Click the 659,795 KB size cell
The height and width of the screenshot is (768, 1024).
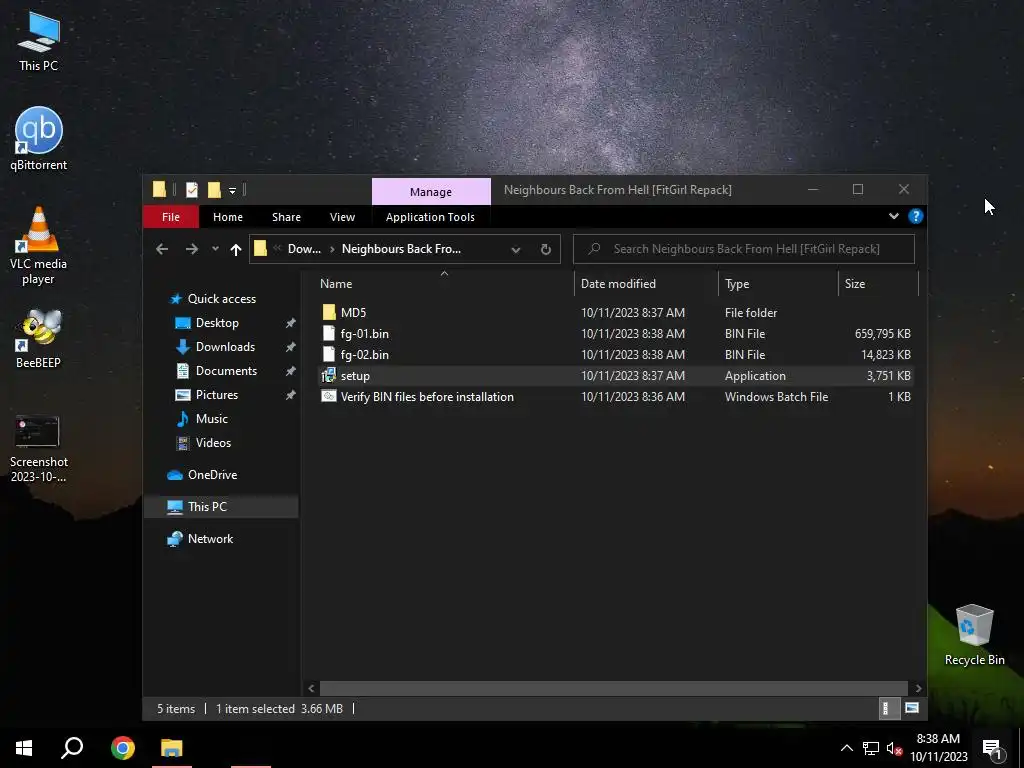coord(882,334)
